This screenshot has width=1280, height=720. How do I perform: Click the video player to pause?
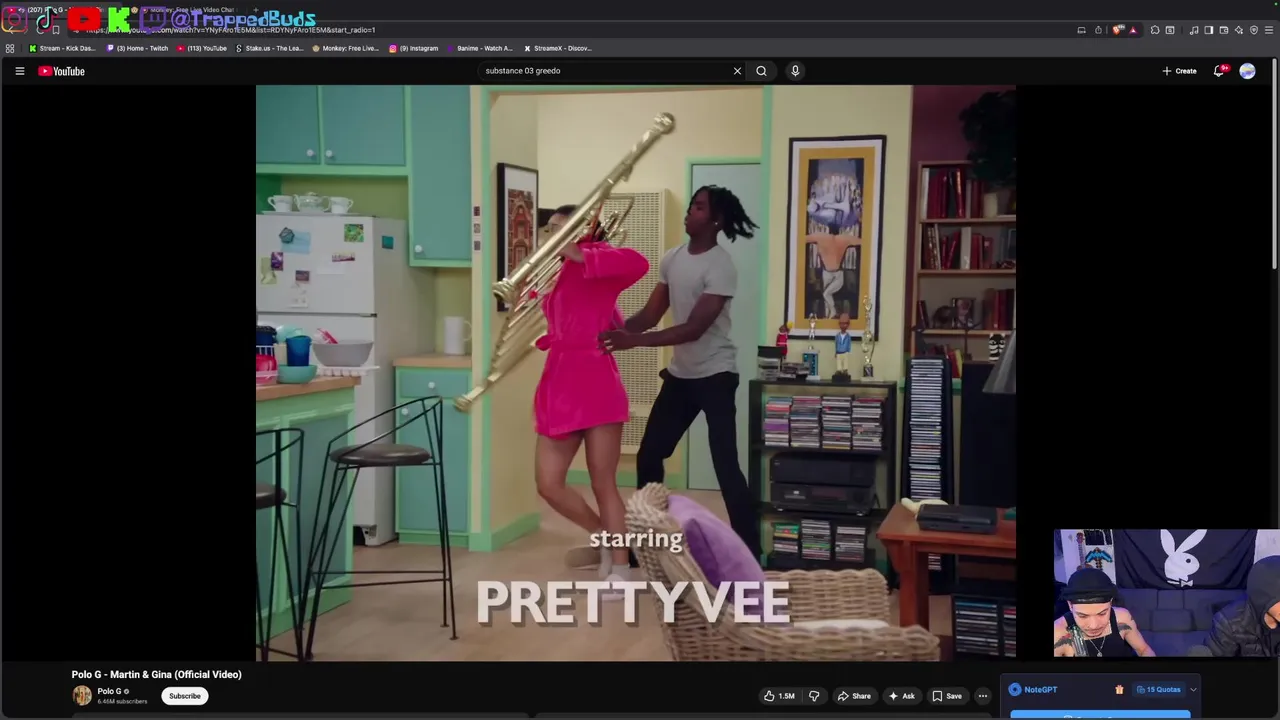pos(635,372)
